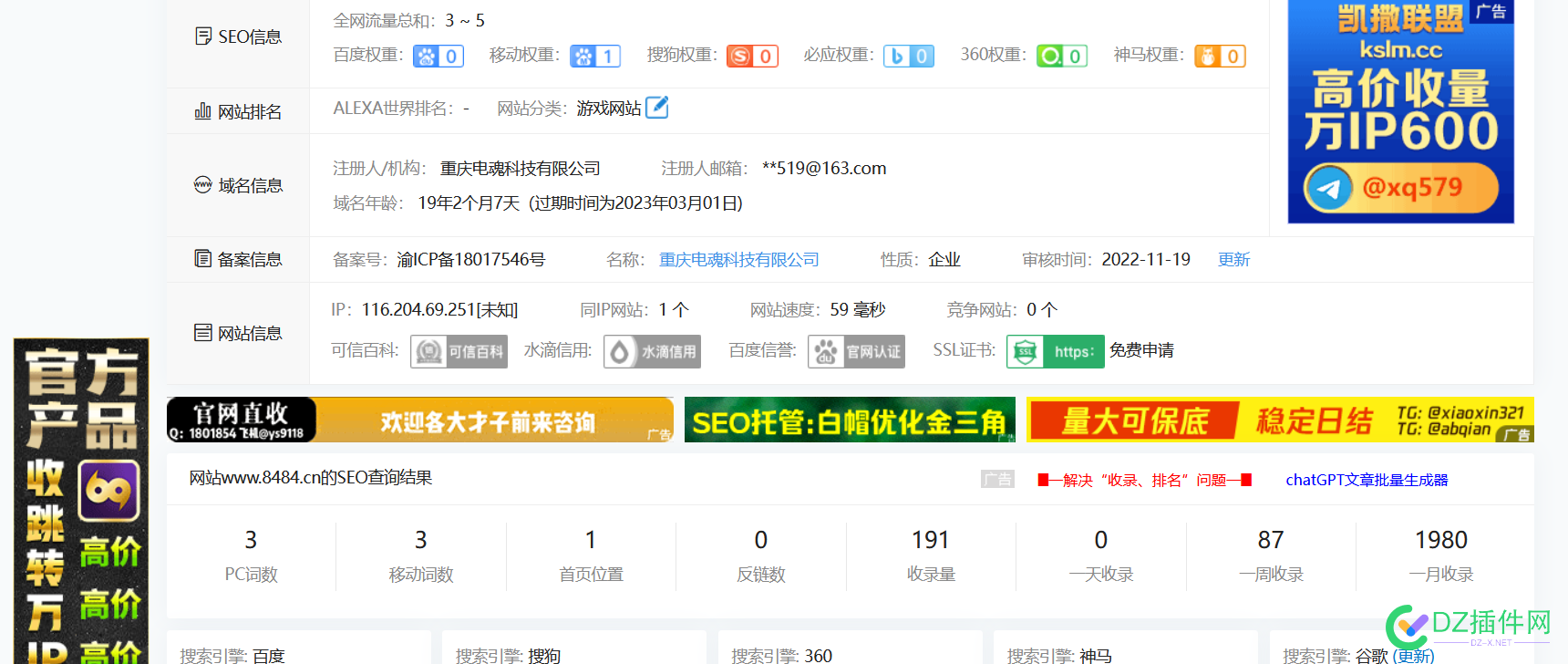Click the SEO信息 document icon
The width and height of the screenshot is (1568, 664).
[x=203, y=36]
